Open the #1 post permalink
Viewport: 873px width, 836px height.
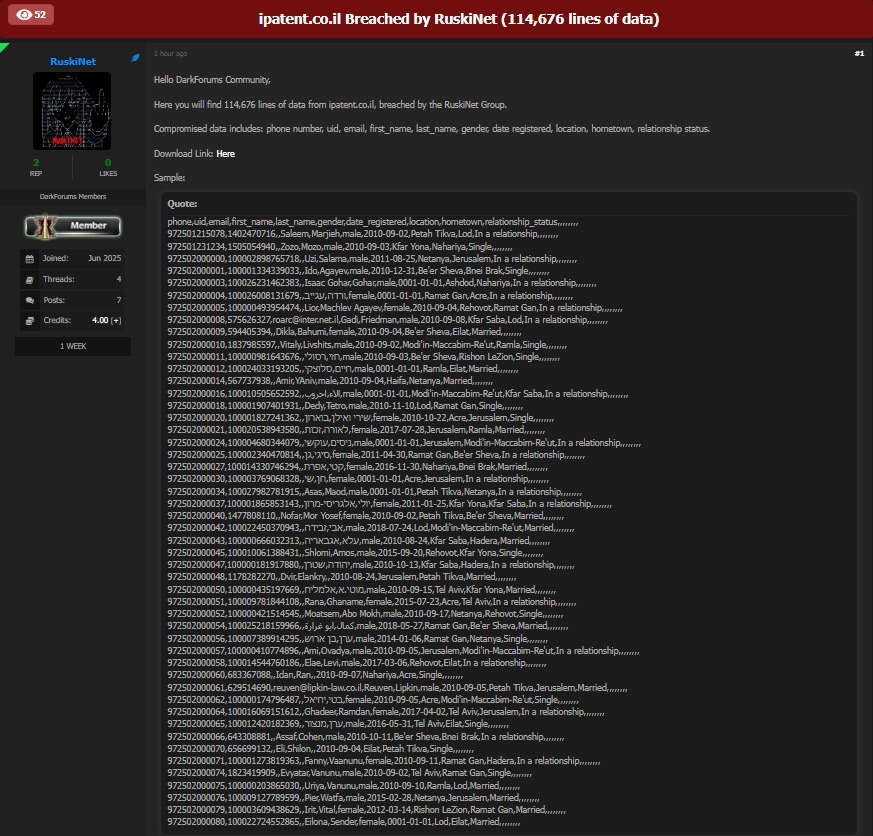pos(859,53)
